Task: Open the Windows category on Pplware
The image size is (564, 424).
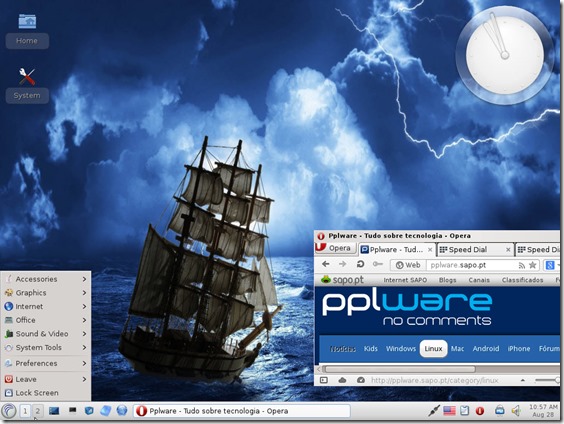Action: click(x=401, y=348)
